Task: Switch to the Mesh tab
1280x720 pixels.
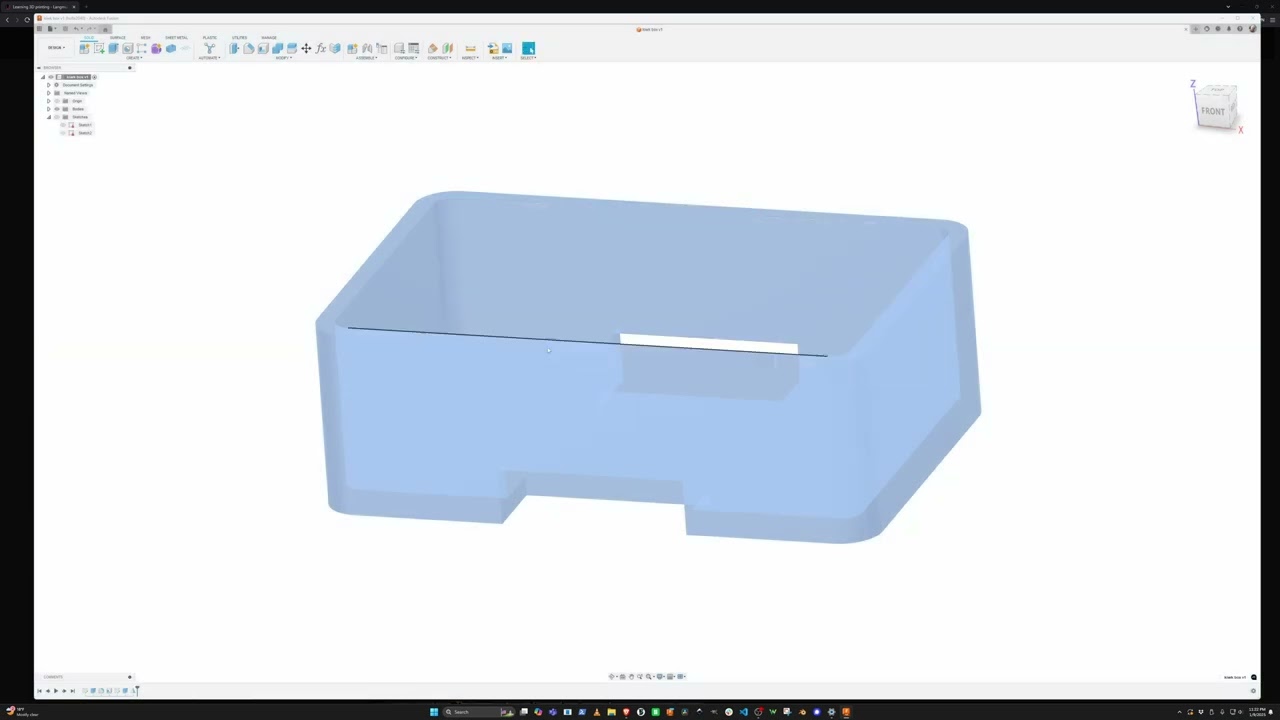Action: (x=146, y=38)
